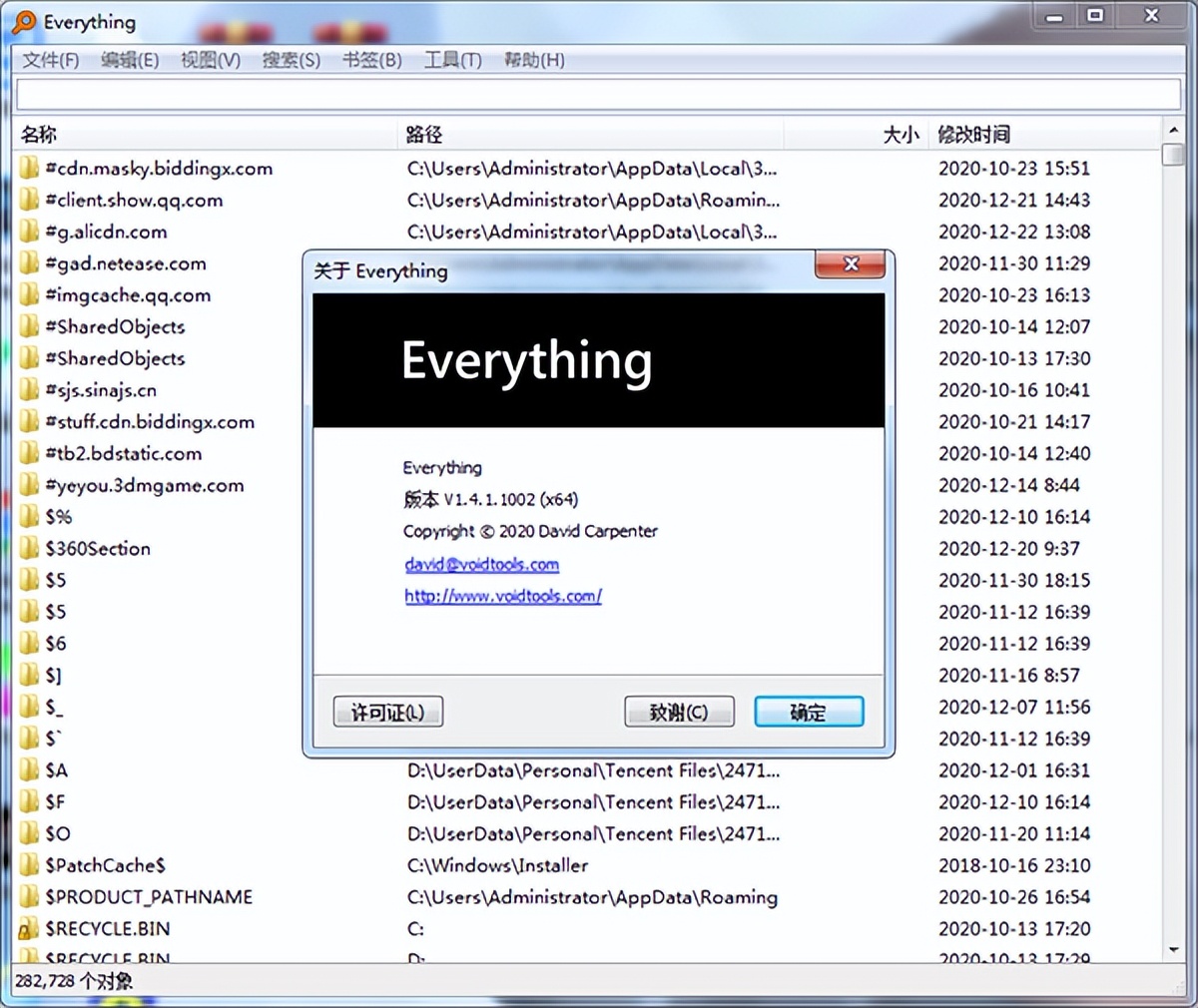Click the #client.show.qq.com folder icon

coord(30,200)
